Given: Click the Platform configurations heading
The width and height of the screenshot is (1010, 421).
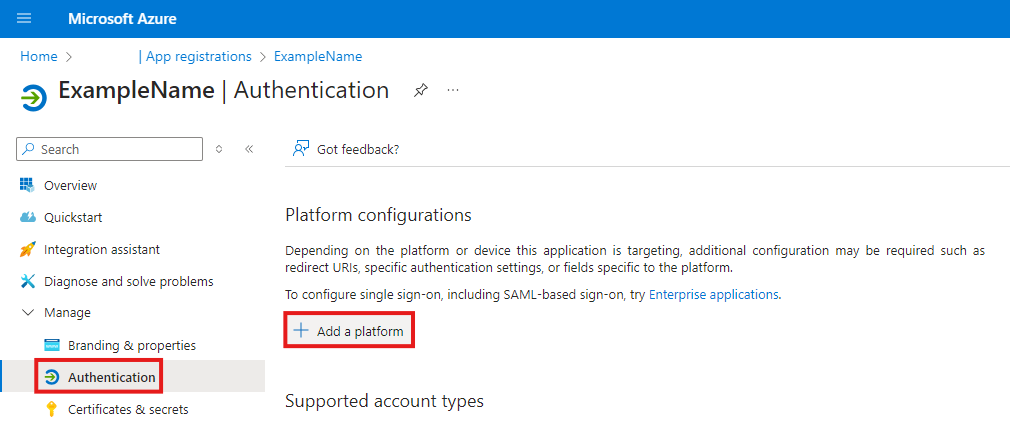Looking at the screenshot, I should click(378, 215).
